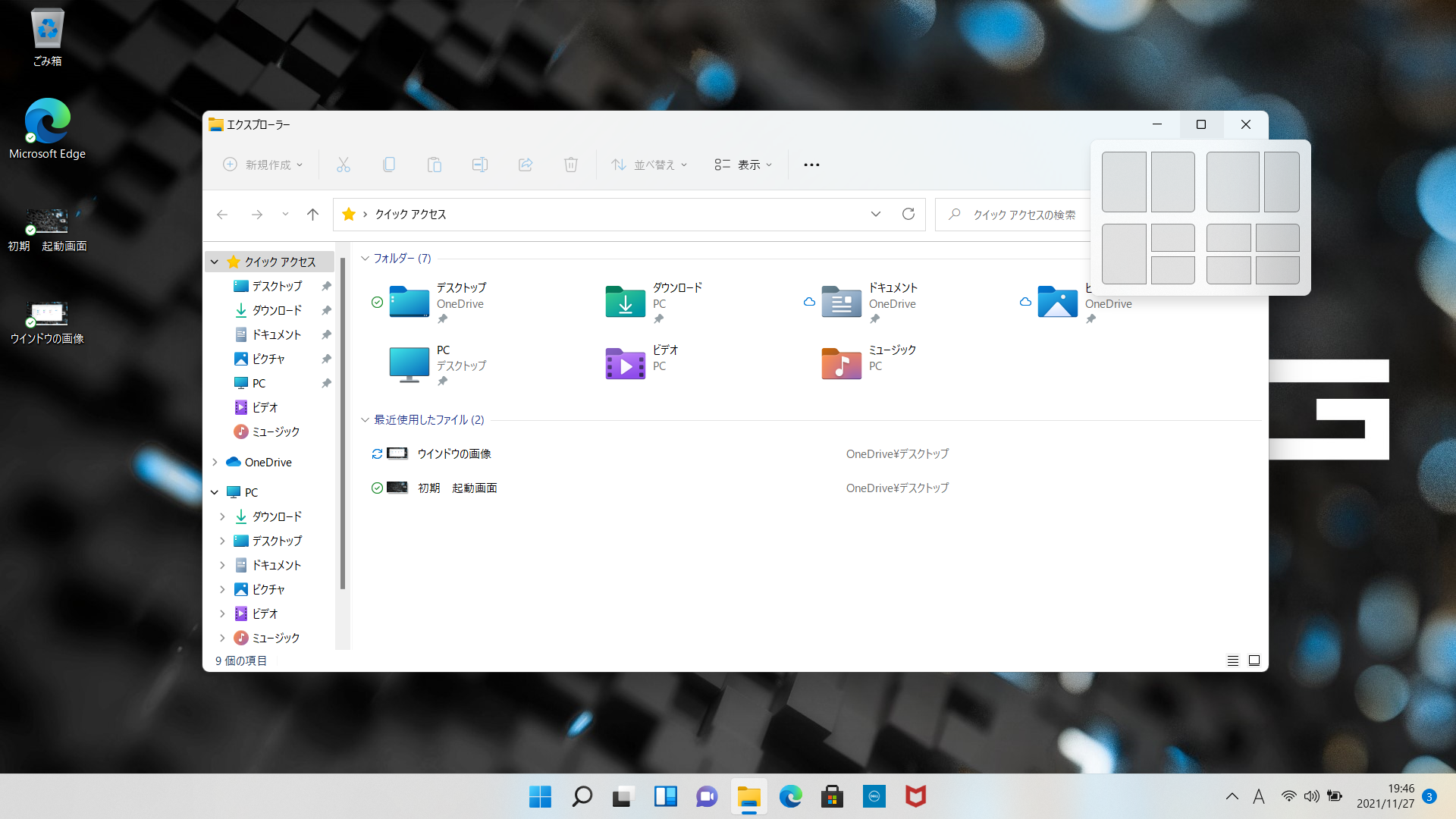Click the Delete trash icon in toolbar
Image resolution: width=1456 pixels, height=819 pixels.
(571, 165)
